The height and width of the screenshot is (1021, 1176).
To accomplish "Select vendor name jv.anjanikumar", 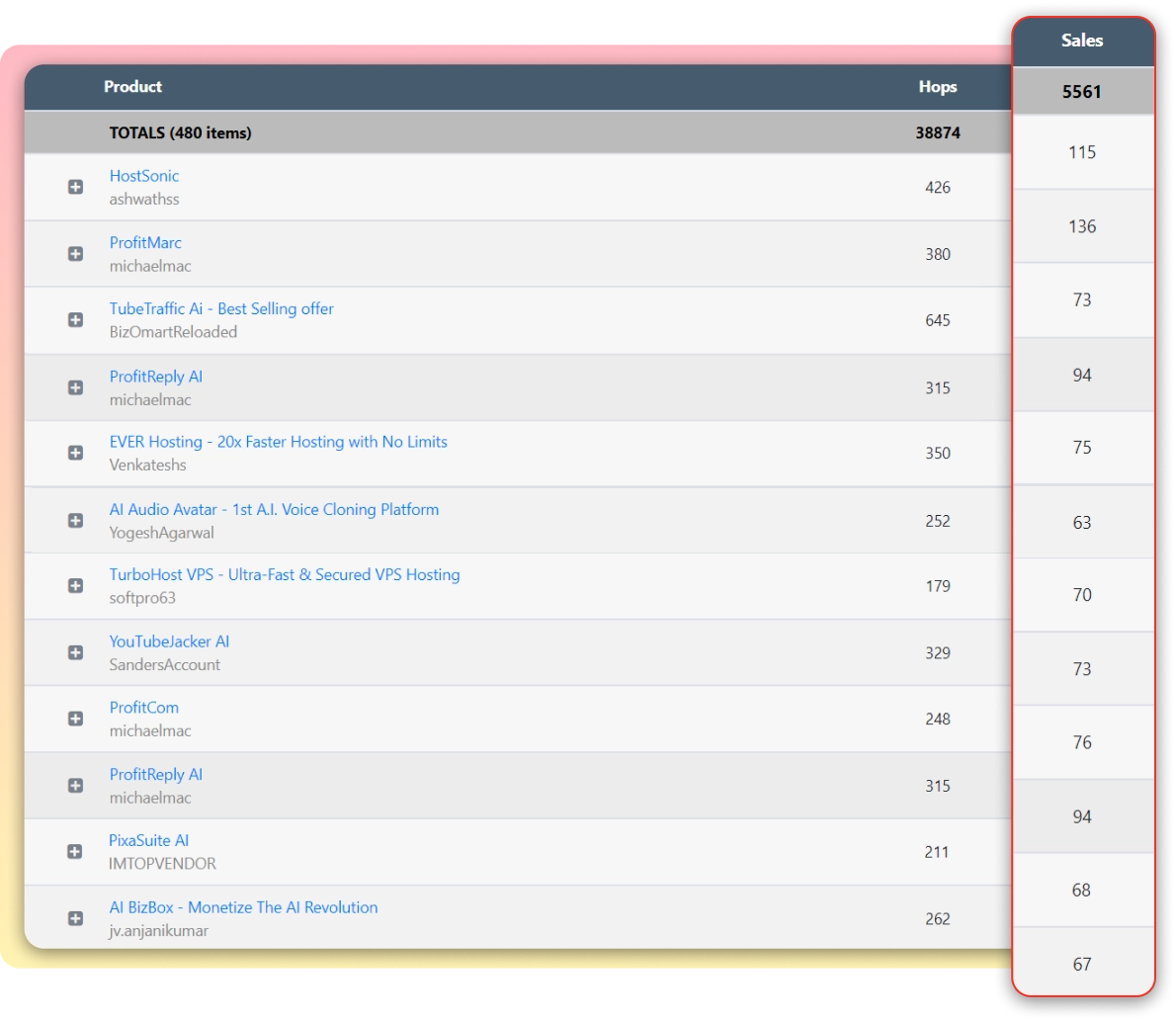I will tap(158, 930).
